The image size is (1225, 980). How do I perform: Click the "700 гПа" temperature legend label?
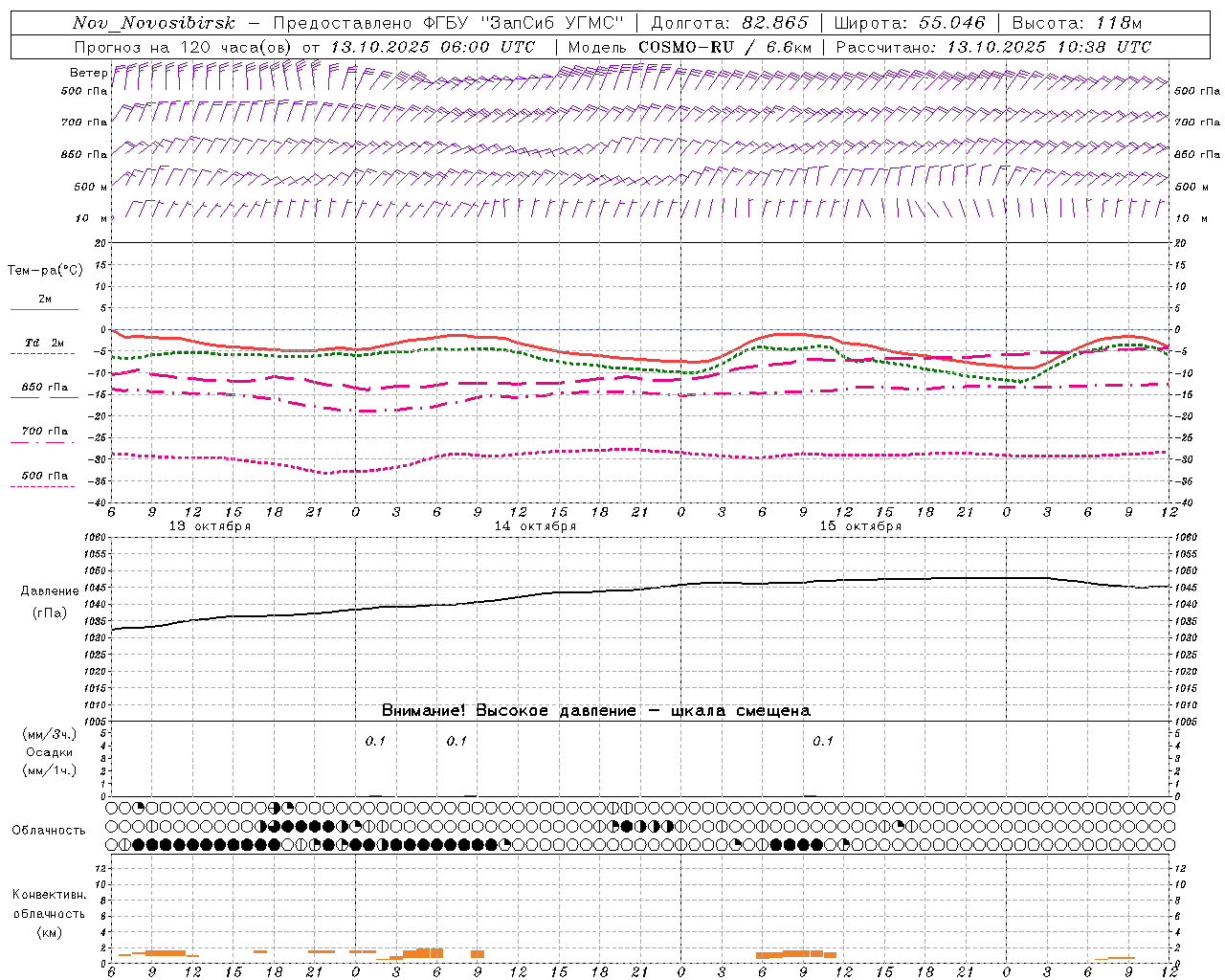point(44,432)
